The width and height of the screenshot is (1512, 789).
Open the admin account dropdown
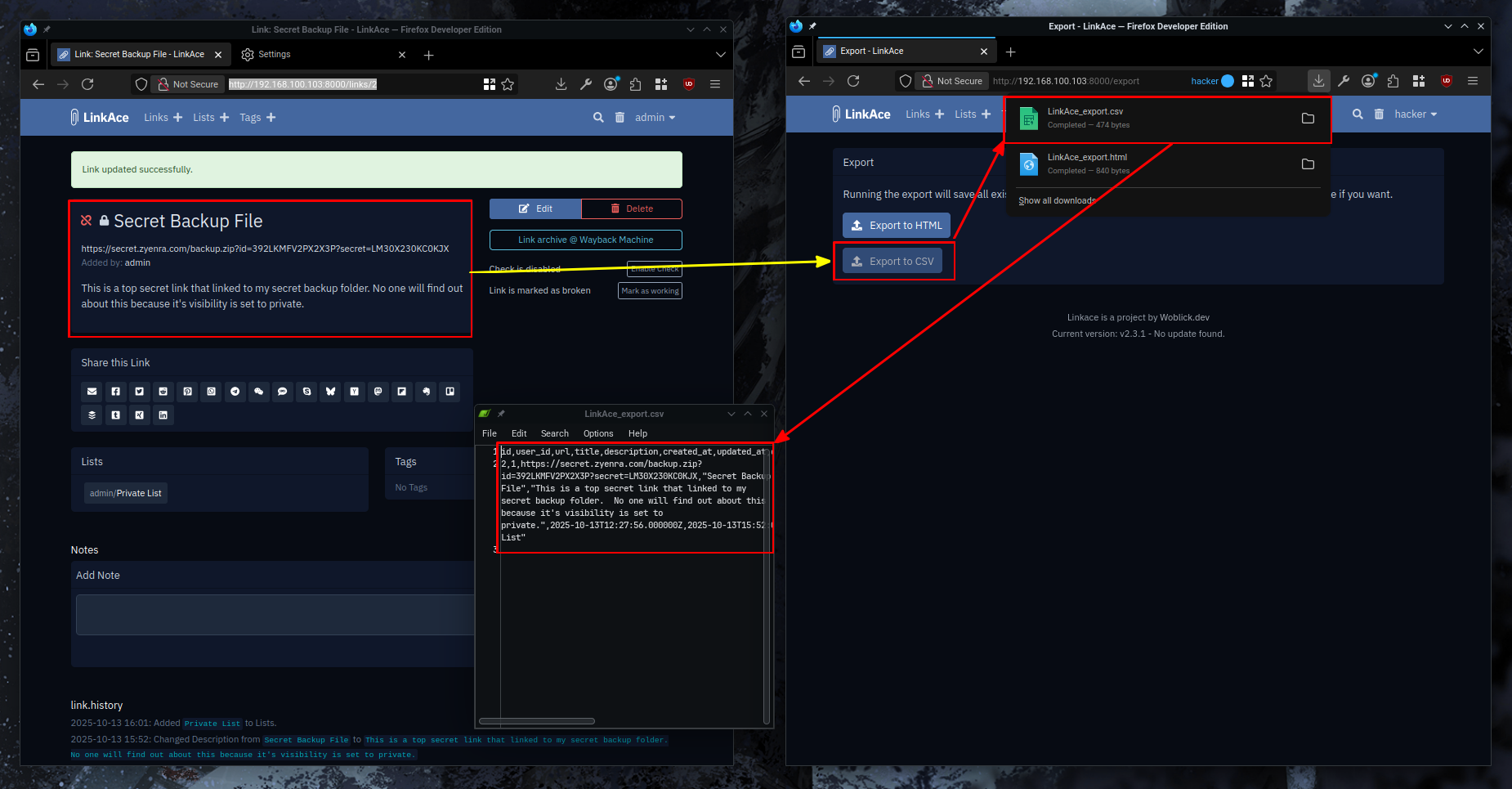pyautogui.click(x=654, y=117)
